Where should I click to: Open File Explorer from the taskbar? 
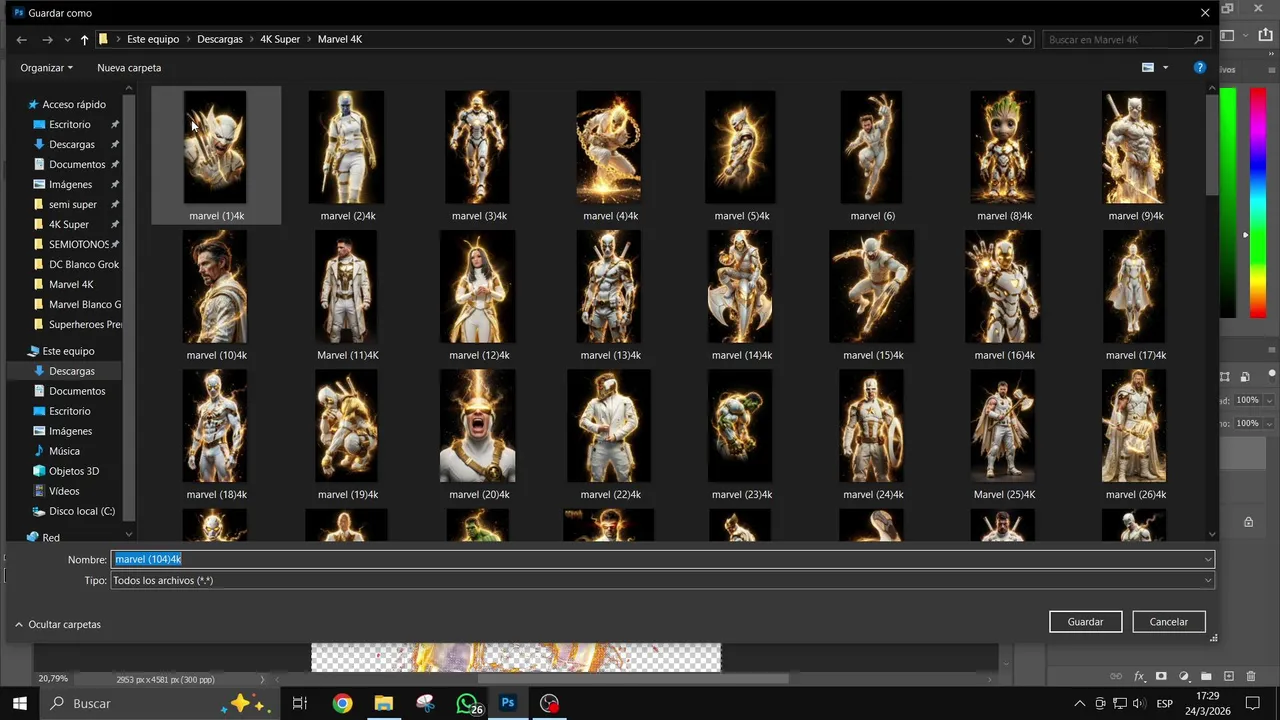point(384,703)
